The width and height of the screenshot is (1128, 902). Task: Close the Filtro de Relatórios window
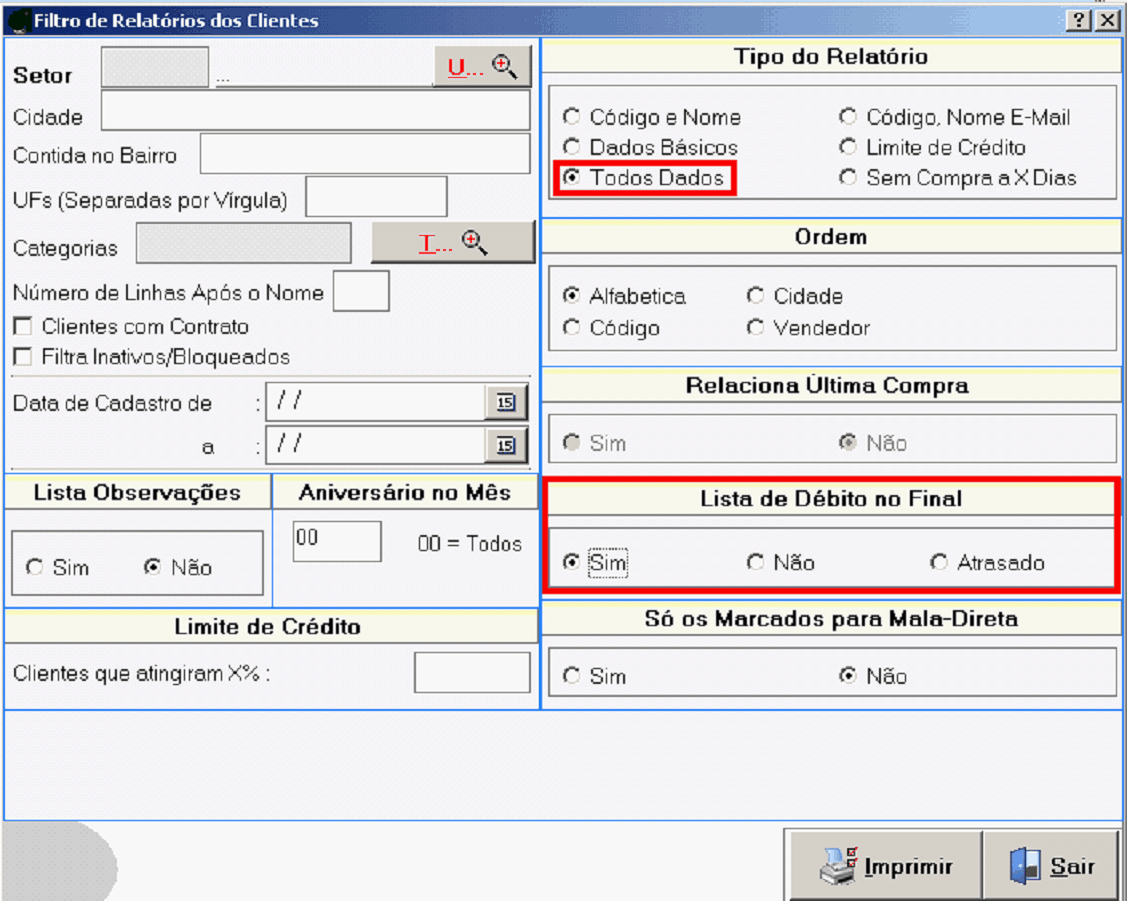pyautogui.click(x=1106, y=21)
